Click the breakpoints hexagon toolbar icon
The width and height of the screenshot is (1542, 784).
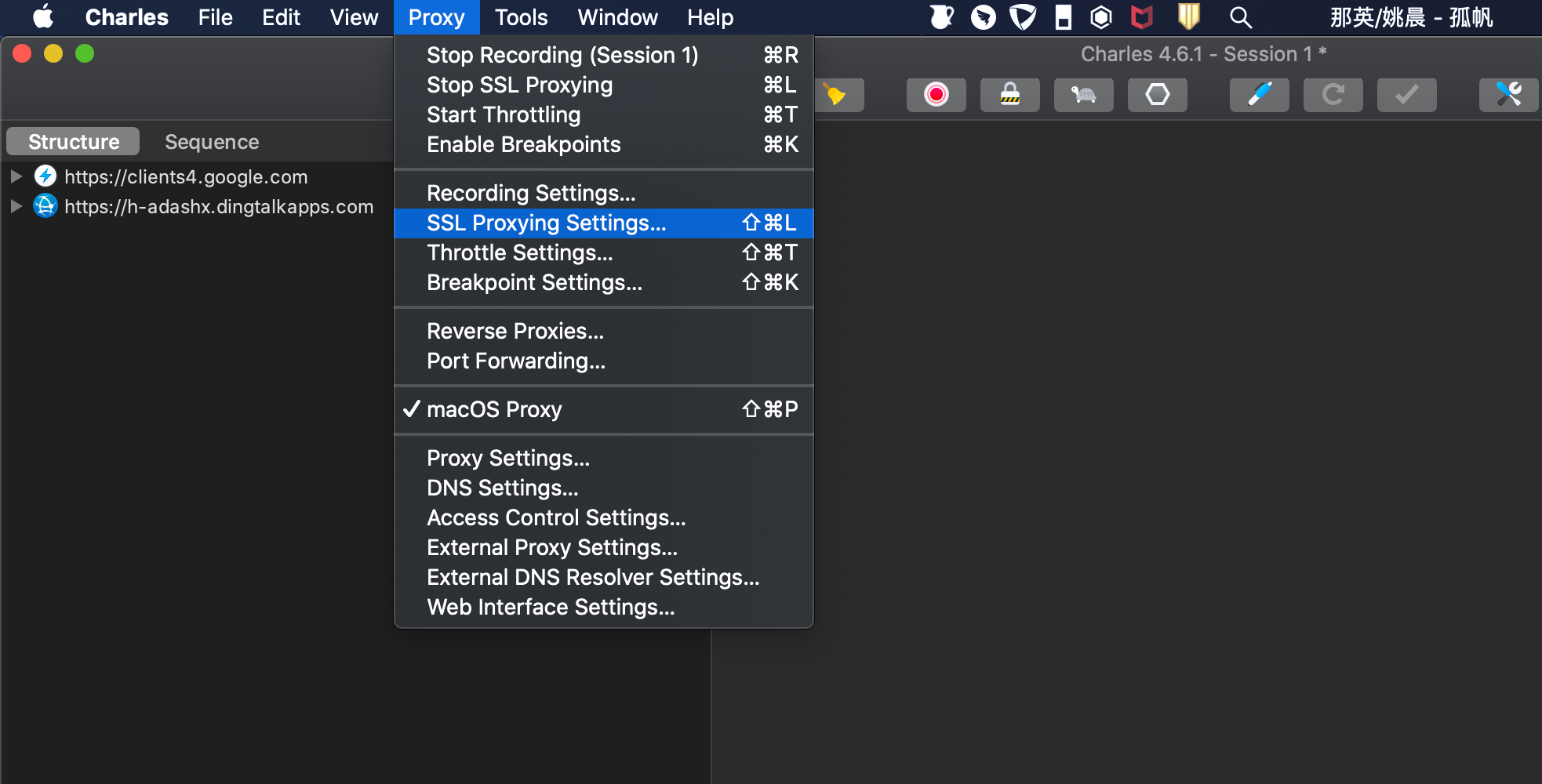(x=1157, y=95)
